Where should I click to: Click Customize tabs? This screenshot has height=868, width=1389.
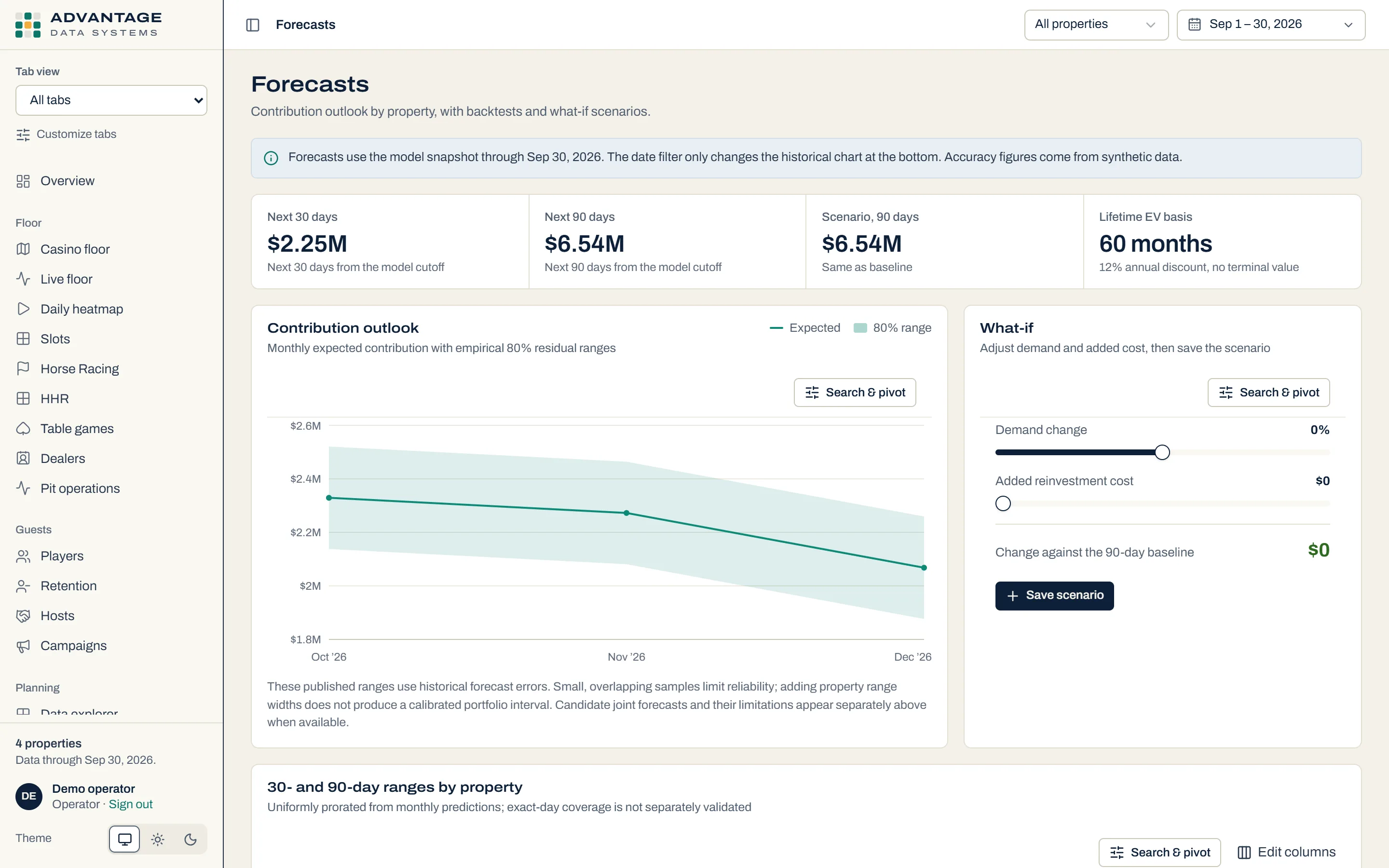point(67,135)
